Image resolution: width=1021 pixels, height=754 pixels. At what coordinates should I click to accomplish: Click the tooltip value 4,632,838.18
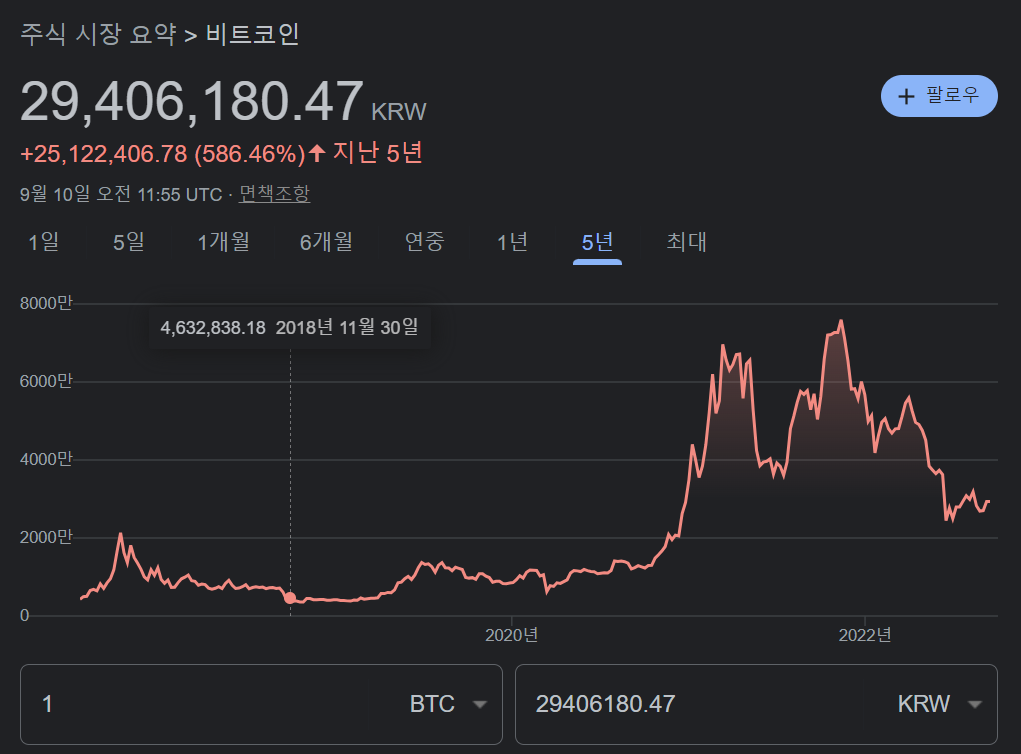(x=213, y=328)
